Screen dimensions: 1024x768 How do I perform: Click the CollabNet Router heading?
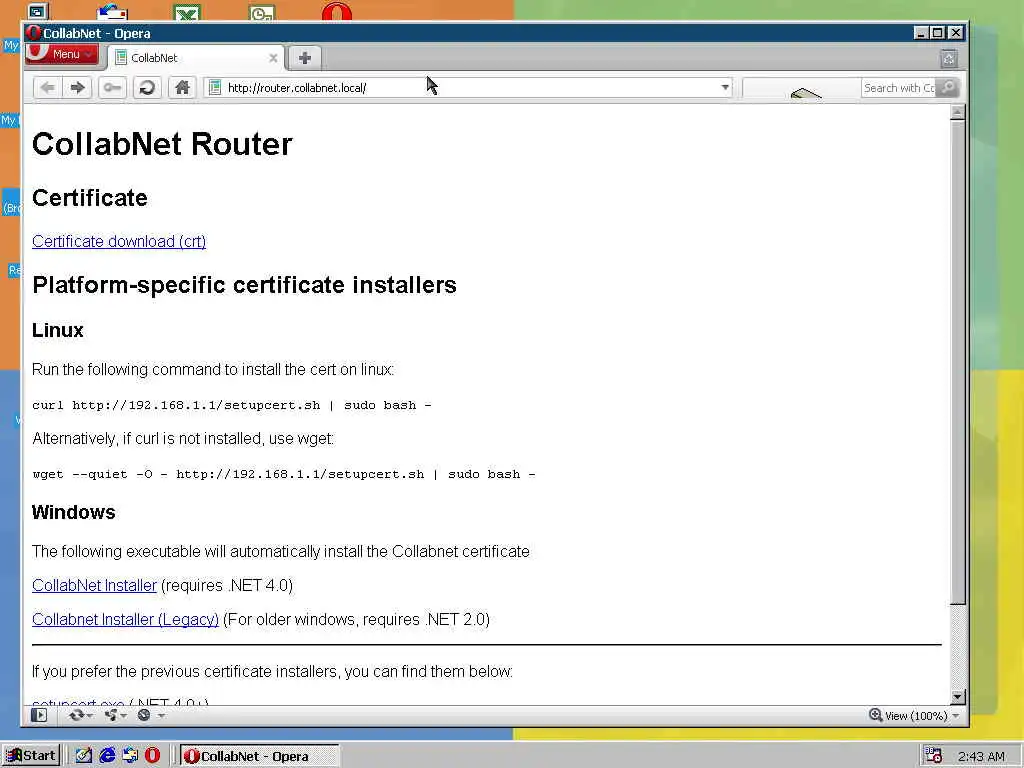click(x=162, y=144)
